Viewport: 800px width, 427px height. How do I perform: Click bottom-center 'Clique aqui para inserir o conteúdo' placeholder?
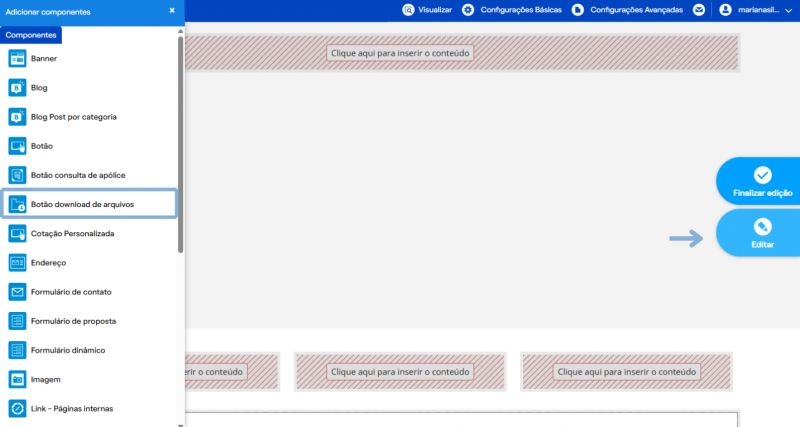(400, 372)
